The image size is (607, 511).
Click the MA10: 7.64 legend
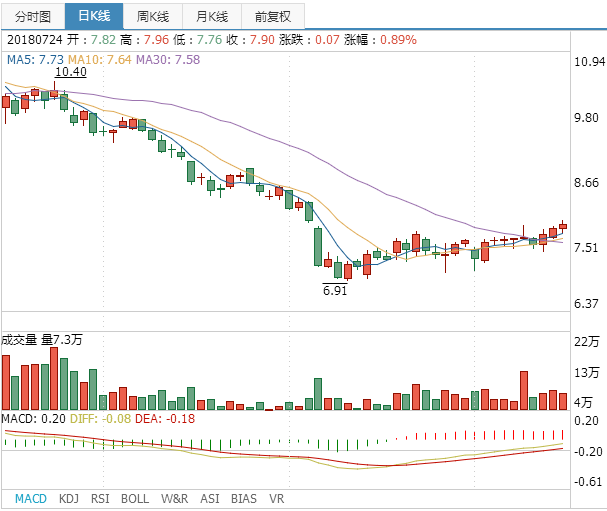[100, 60]
